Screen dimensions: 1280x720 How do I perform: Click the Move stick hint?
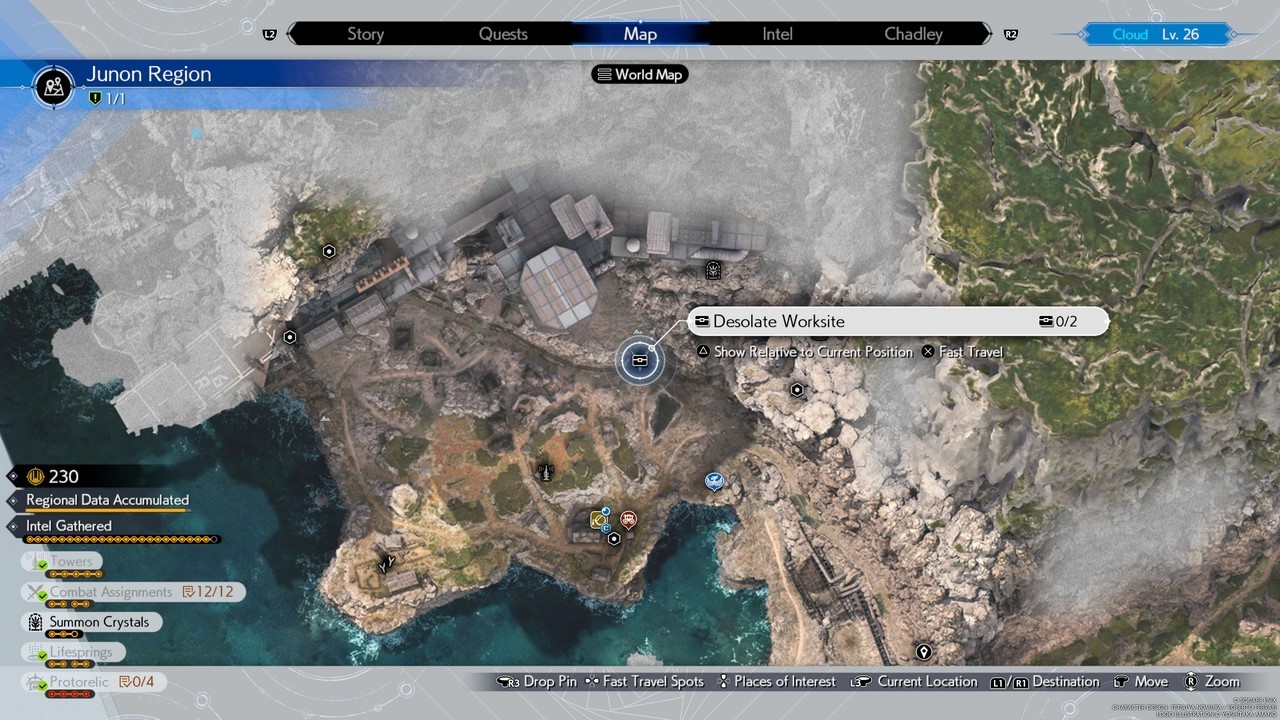[1139, 681]
